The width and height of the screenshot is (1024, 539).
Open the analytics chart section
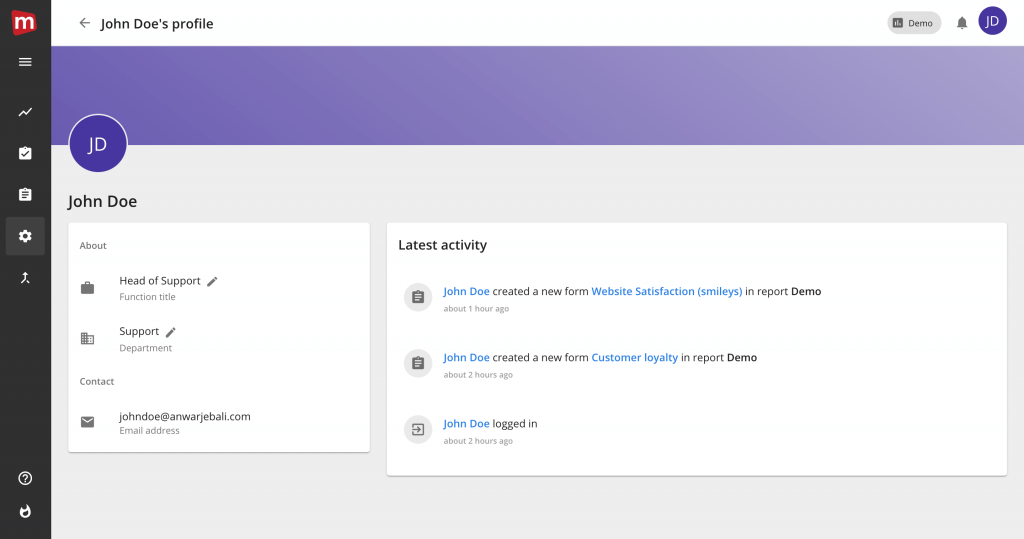click(x=25, y=112)
